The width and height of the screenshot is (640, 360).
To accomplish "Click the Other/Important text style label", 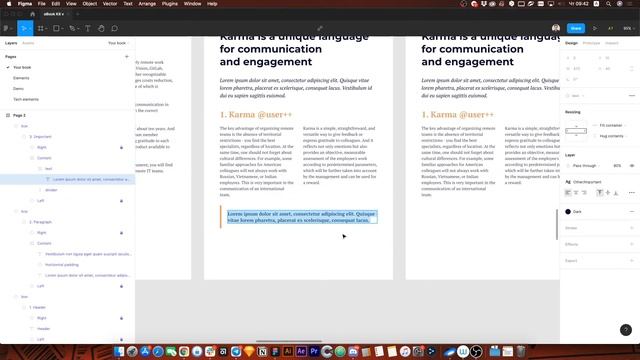I will [587, 182].
